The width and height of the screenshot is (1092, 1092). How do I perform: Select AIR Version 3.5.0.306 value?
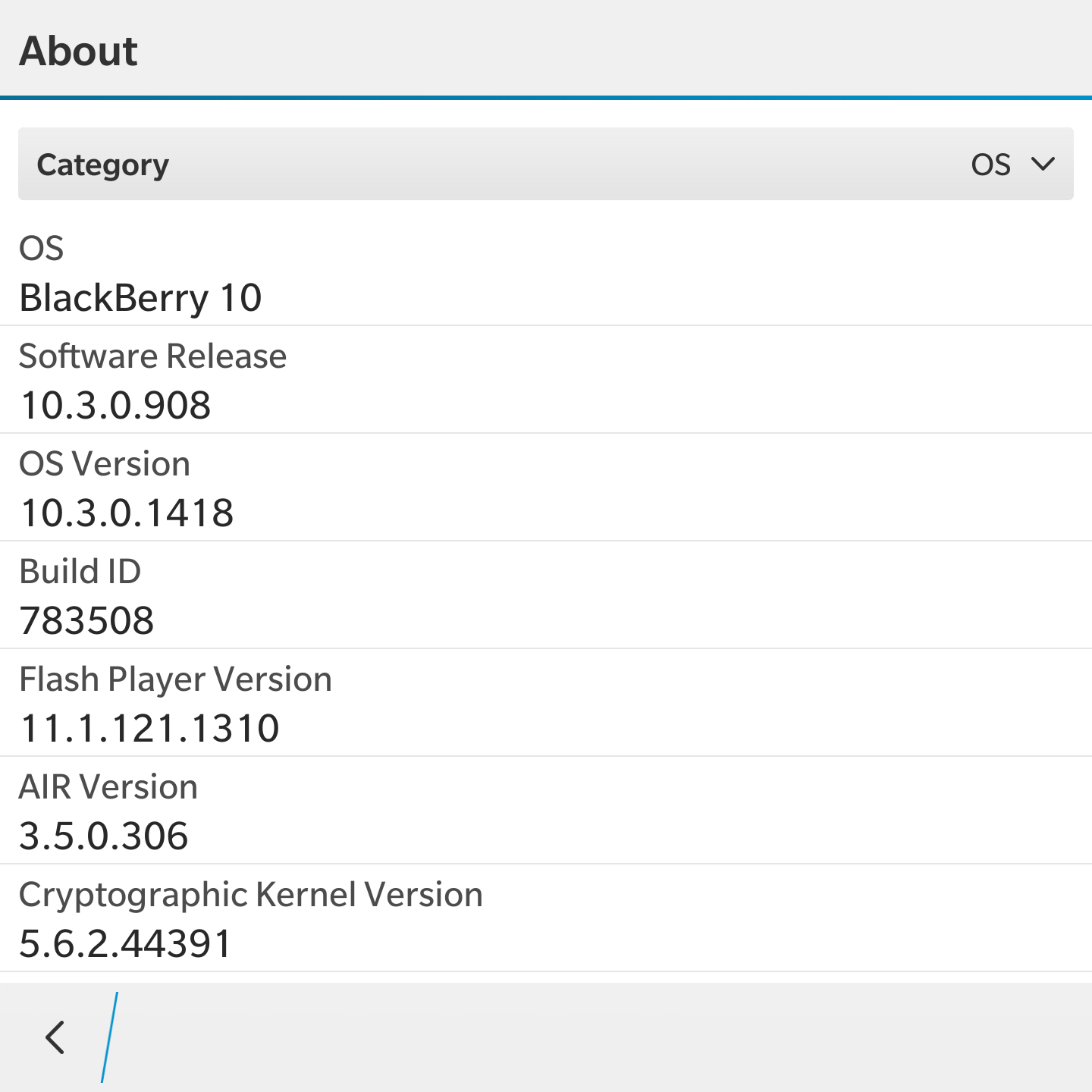pyautogui.click(x=104, y=836)
